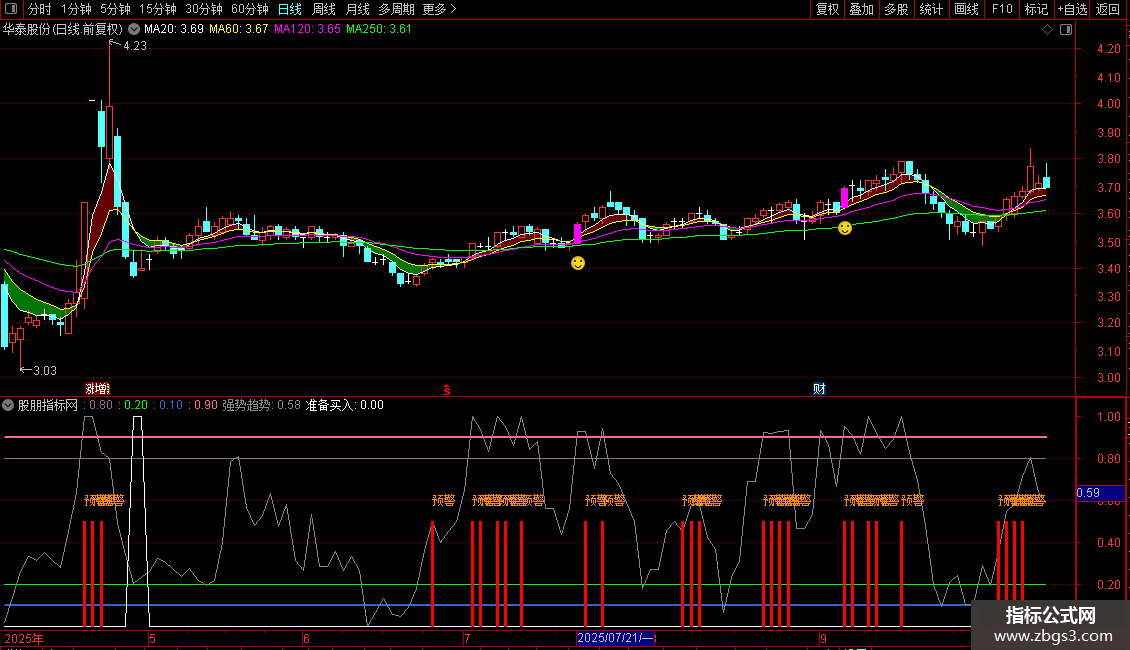Viewport: 1130px width, 650px height.
Task: Switch to 周线 weekly chart period
Action: (x=324, y=10)
